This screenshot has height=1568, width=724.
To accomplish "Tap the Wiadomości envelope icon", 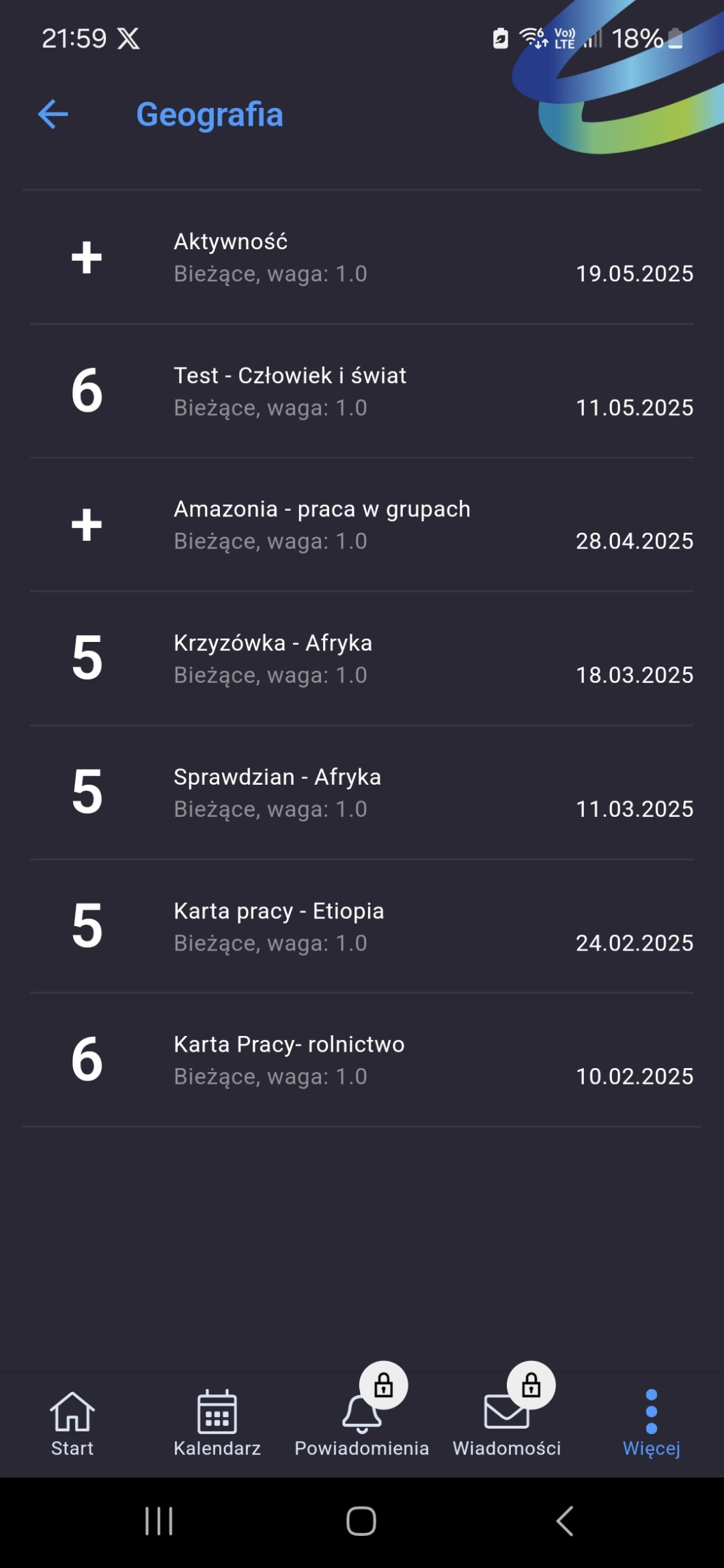I will click(505, 1412).
